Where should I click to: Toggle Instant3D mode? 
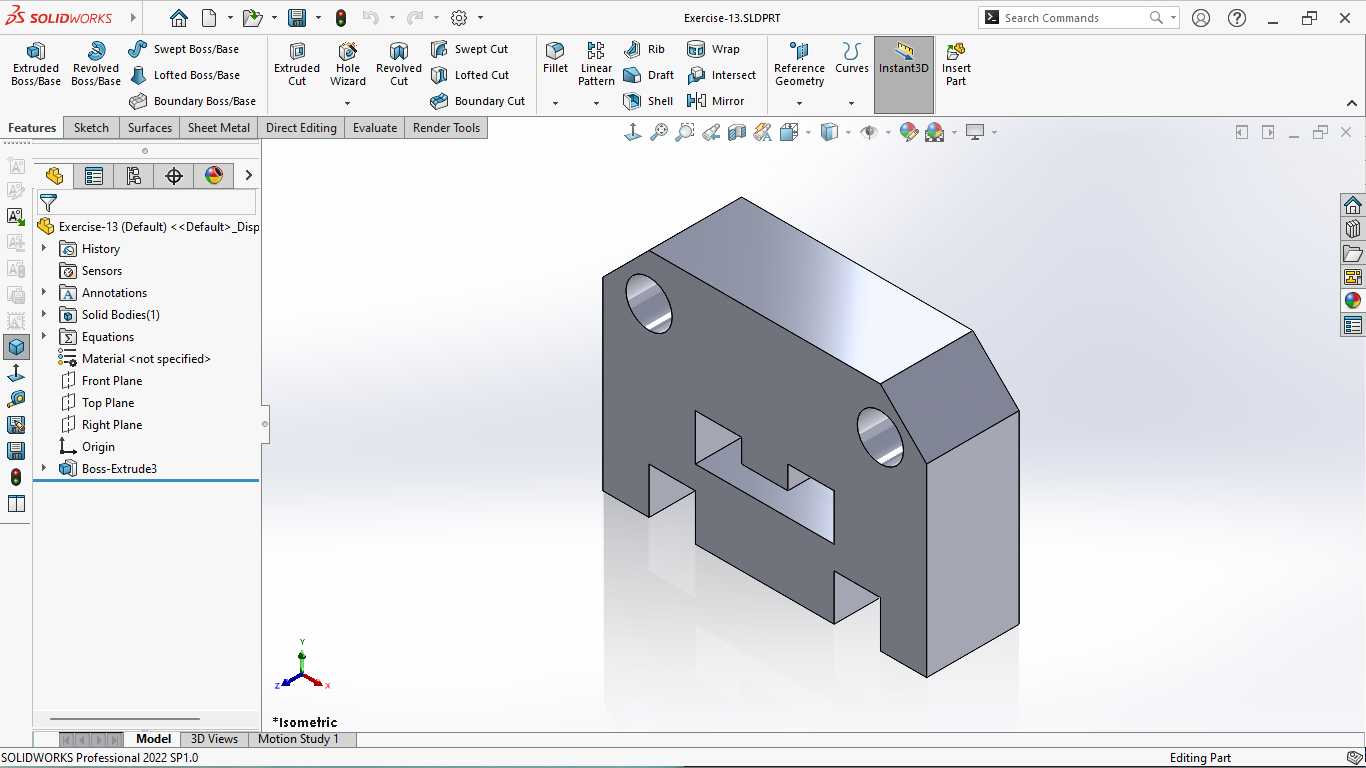point(904,75)
